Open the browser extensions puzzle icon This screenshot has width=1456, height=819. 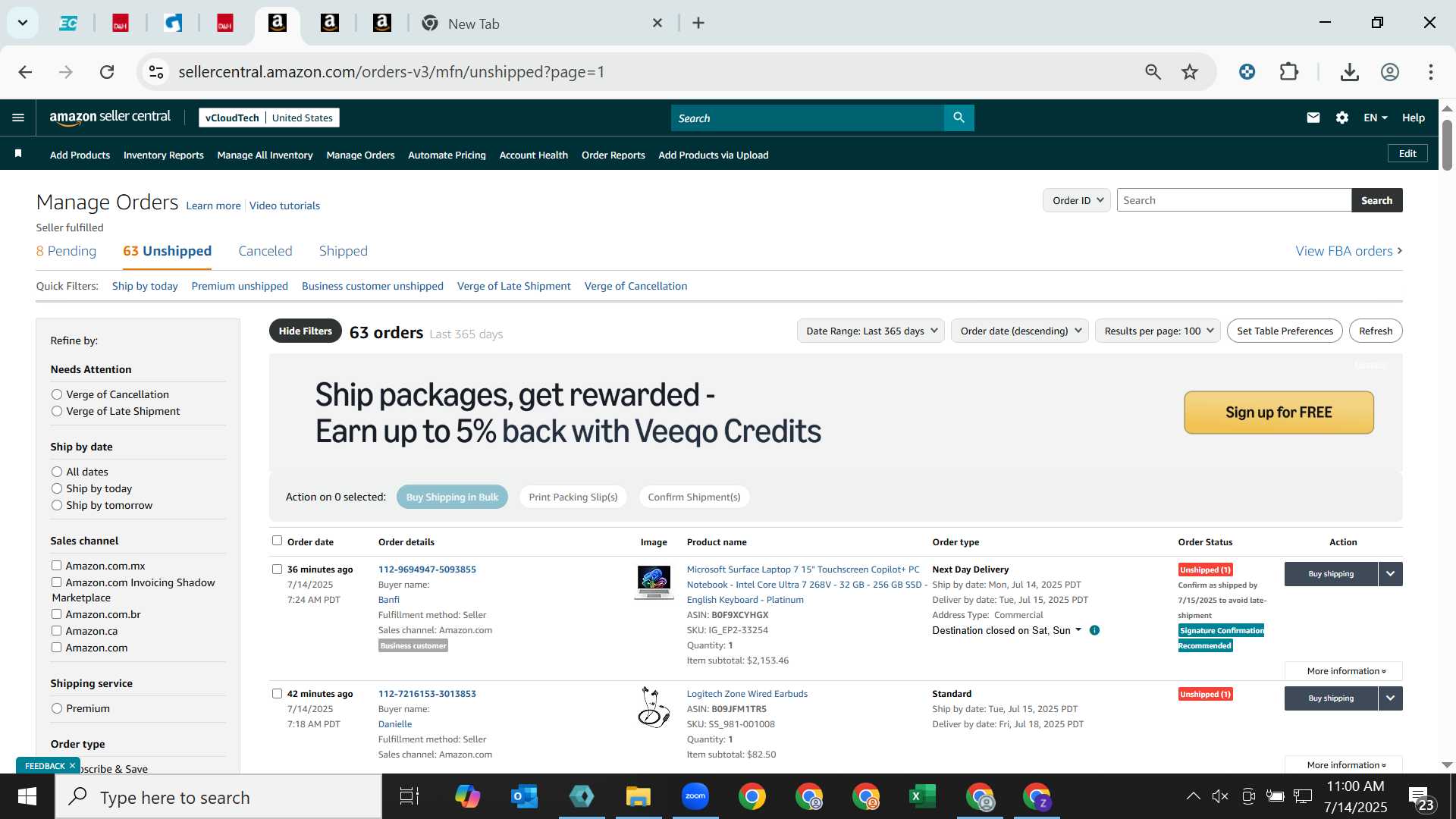[1289, 72]
